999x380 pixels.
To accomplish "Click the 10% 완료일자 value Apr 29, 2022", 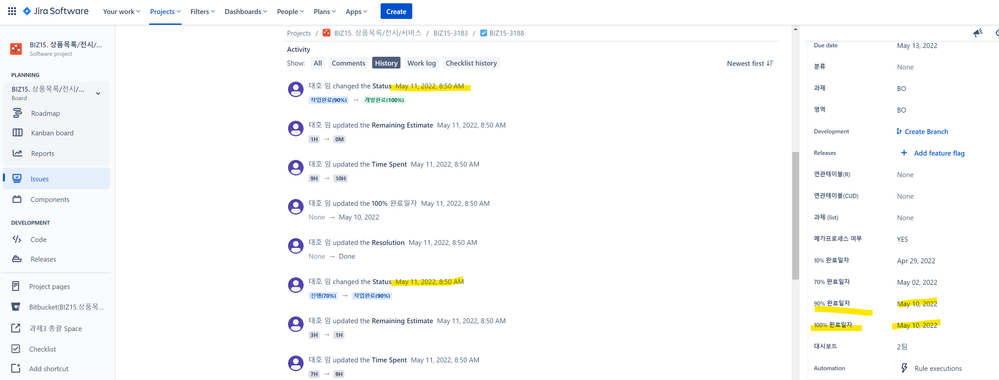I will point(916,261).
